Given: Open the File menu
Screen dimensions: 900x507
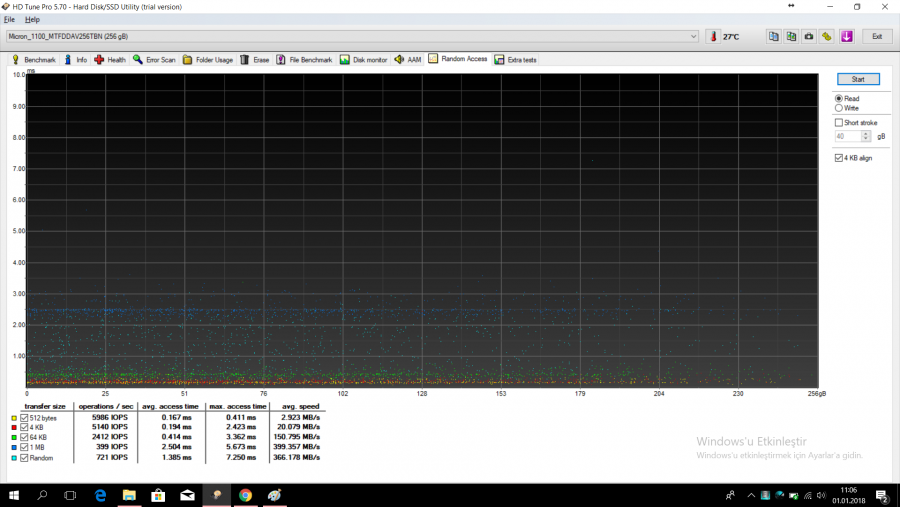Looking at the screenshot, I should 10,19.
